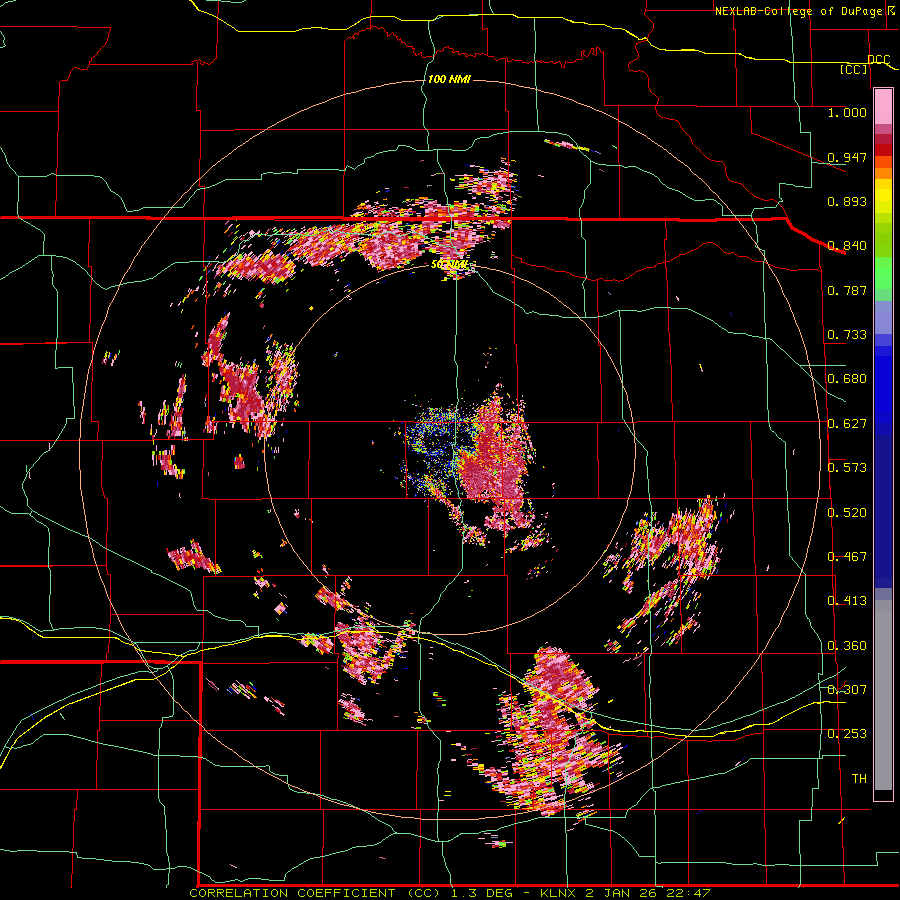Select the 0.840 color scale value
The width and height of the screenshot is (900, 900).
tap(847, 246)
